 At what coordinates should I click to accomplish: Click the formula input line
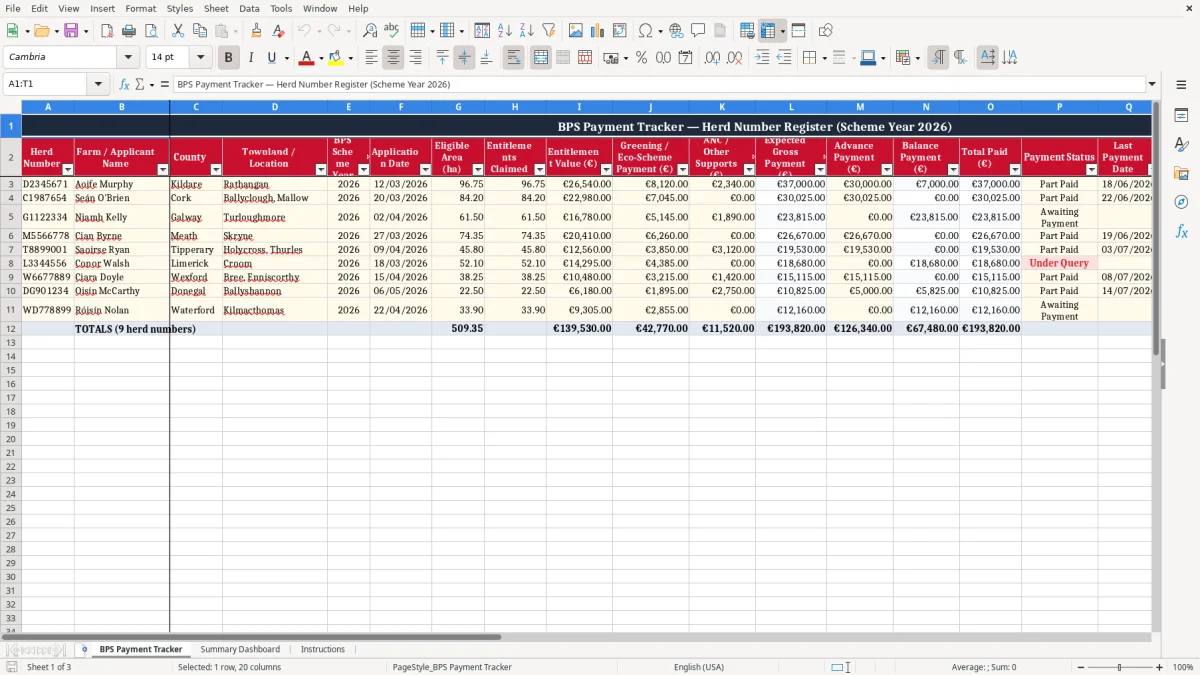(x=658, y=84)
